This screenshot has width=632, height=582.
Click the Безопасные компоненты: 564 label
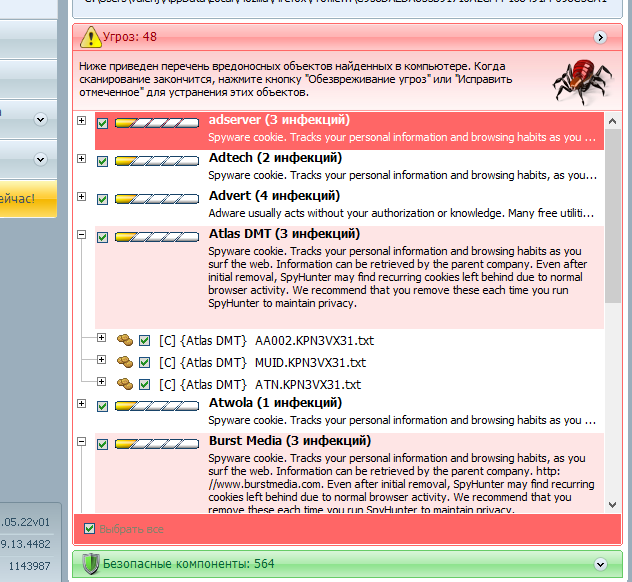189,563
